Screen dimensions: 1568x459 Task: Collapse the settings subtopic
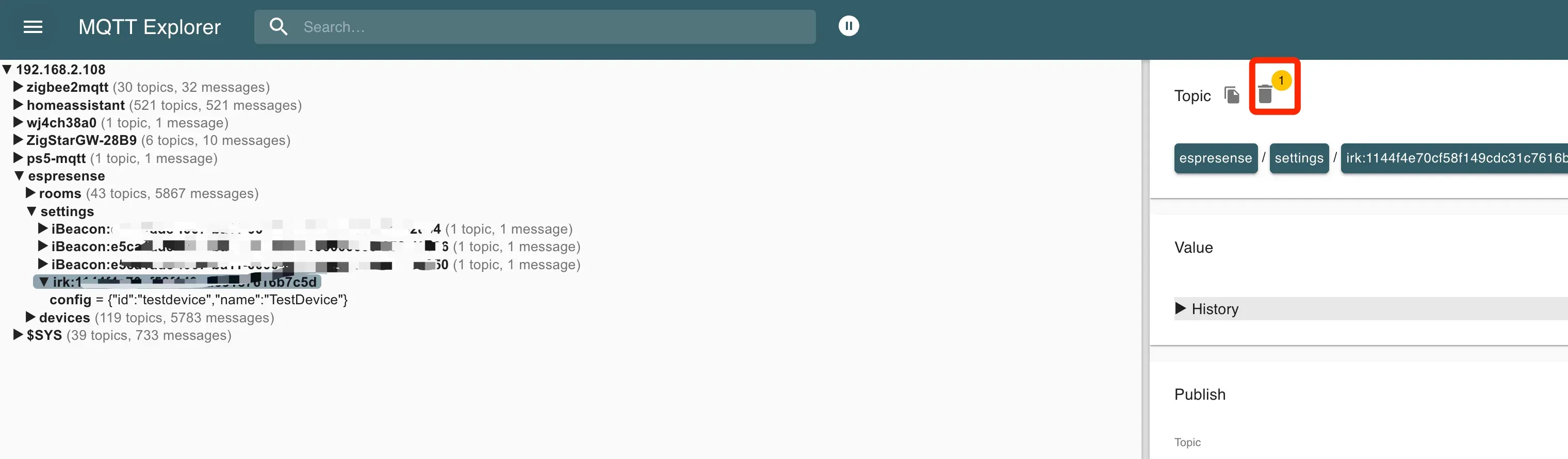tap(31, 211)
